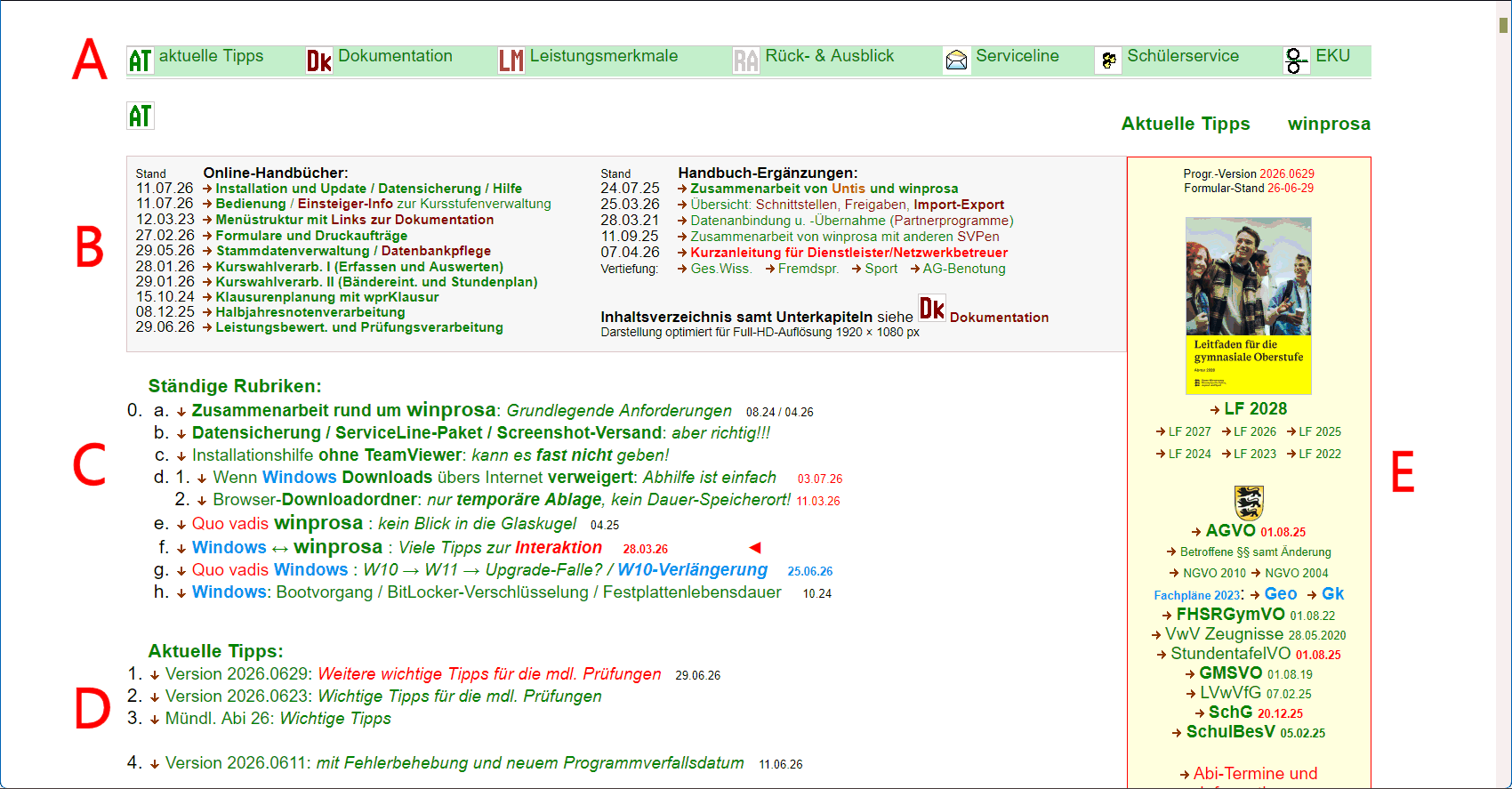Click the Serviceline envelope icon

click(957, 60)
